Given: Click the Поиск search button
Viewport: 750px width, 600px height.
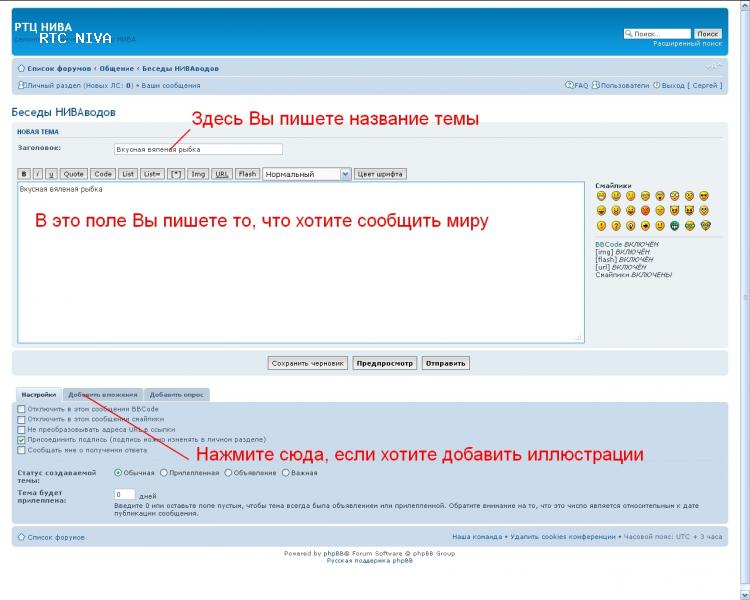Looking at the screenshot, I should pos(707,33).
